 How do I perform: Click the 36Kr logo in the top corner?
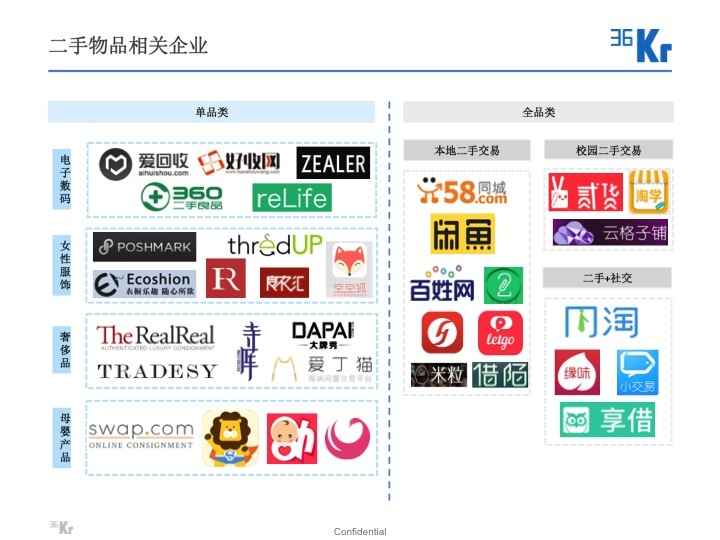point(640,44)
